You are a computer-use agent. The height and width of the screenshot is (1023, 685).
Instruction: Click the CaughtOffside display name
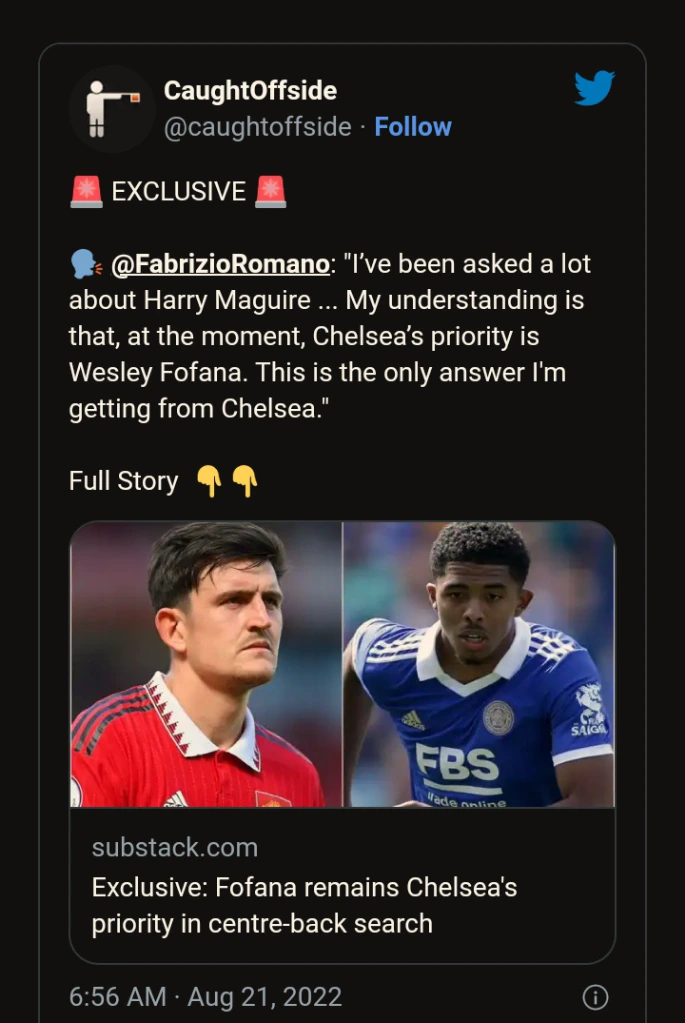coord(250,91)
